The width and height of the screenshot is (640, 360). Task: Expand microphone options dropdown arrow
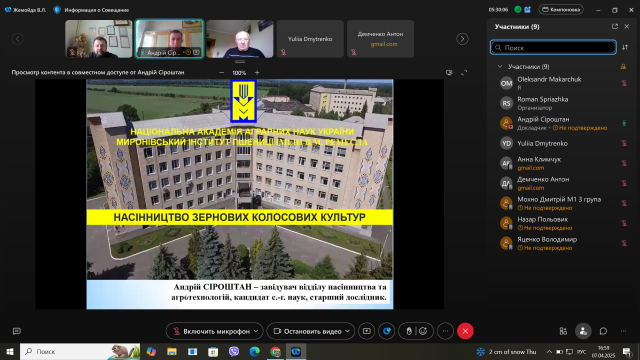pos(256,331)
